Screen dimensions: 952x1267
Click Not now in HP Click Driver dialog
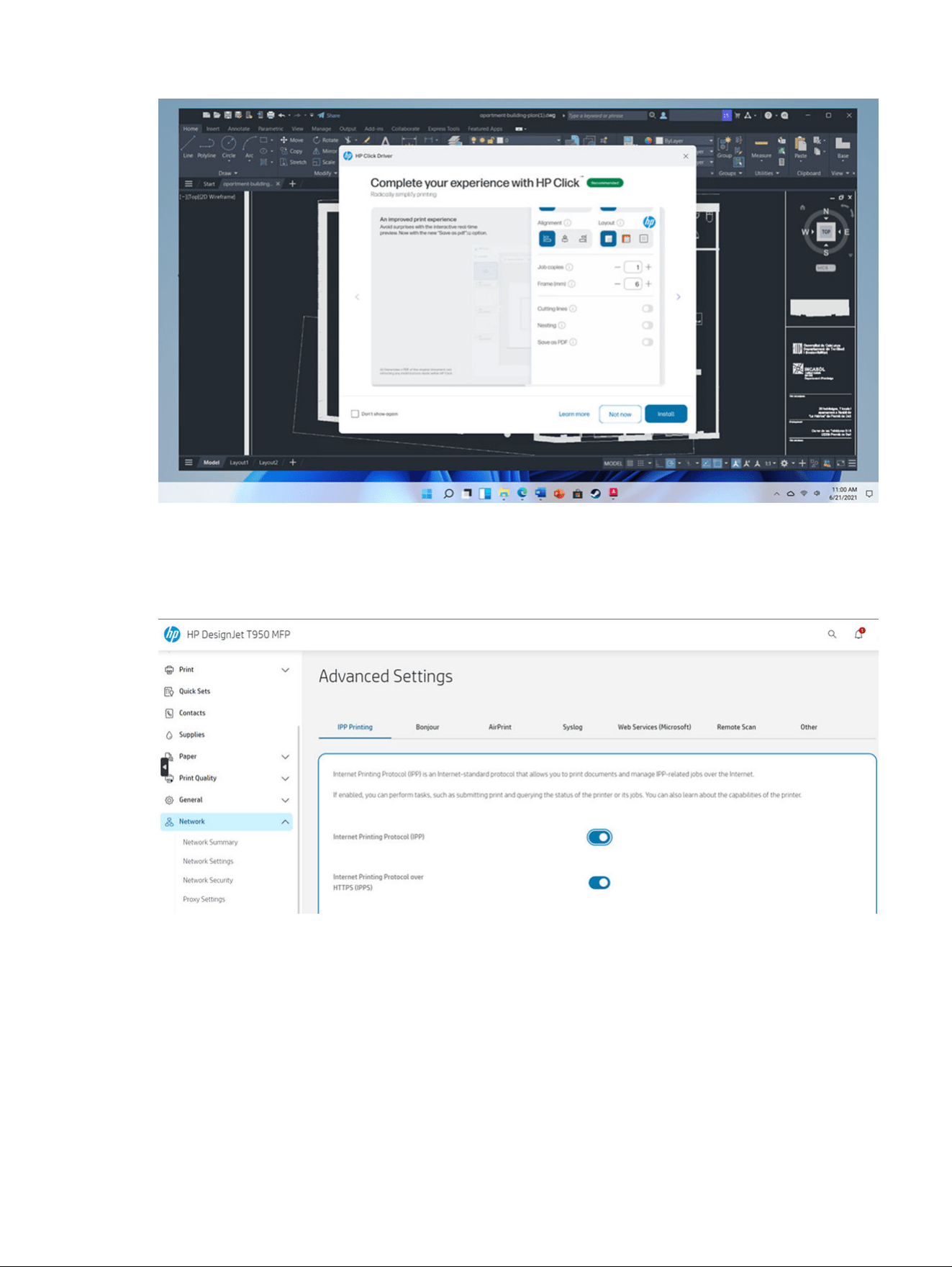620,414
